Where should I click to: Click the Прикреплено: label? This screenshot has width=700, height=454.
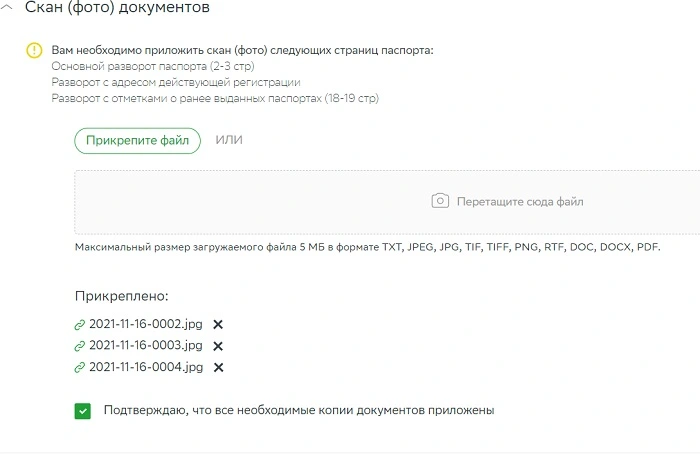121,296
